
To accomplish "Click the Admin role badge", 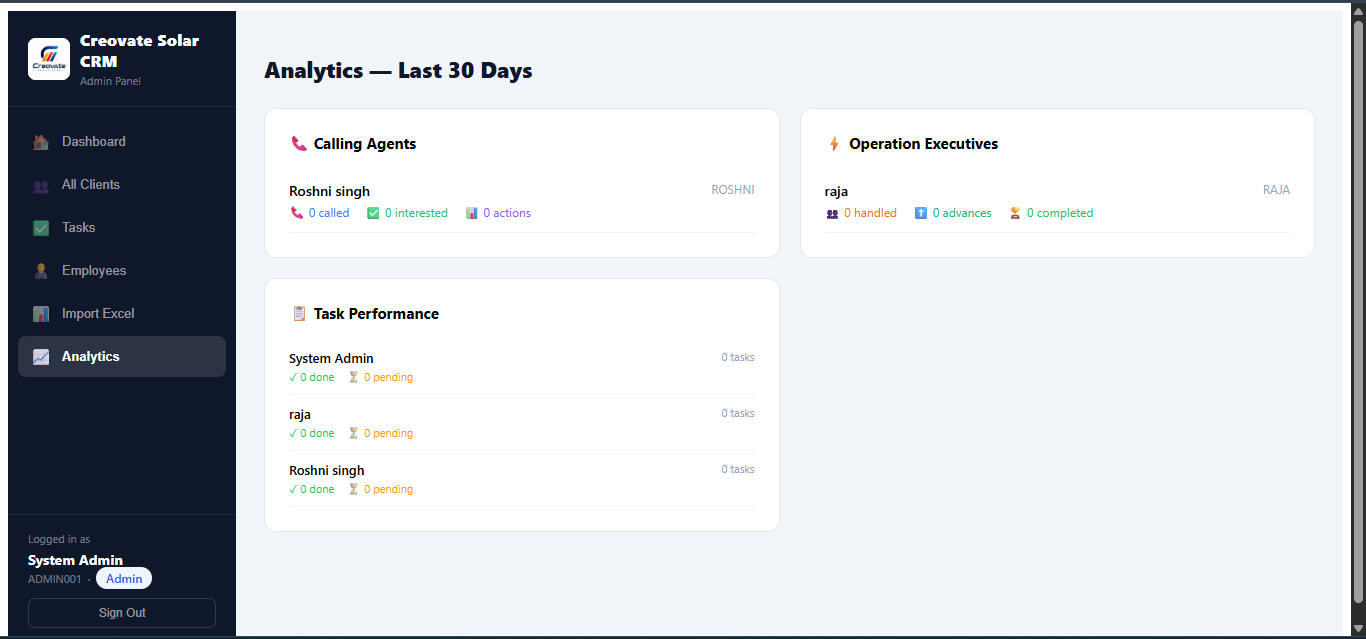I will [124, 579].
